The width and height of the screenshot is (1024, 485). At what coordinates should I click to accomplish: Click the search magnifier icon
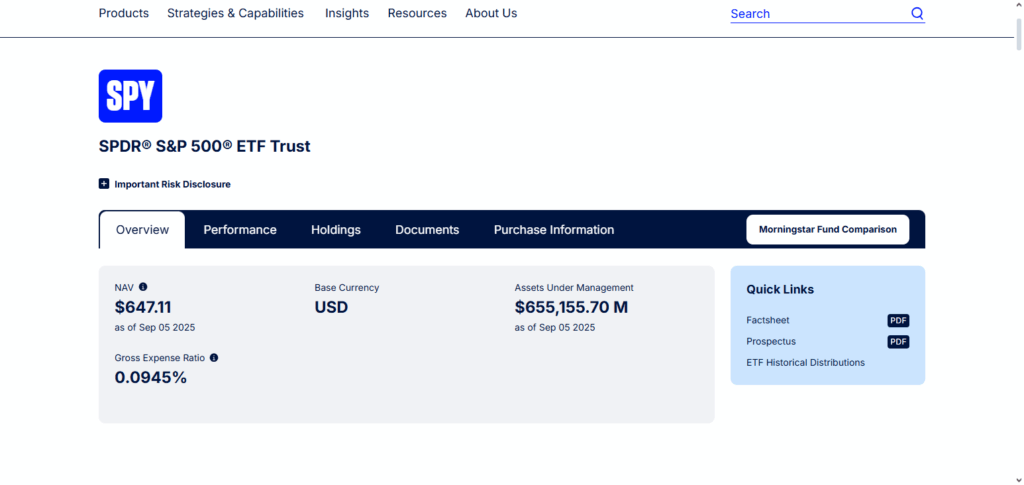[x=918, y=13]
